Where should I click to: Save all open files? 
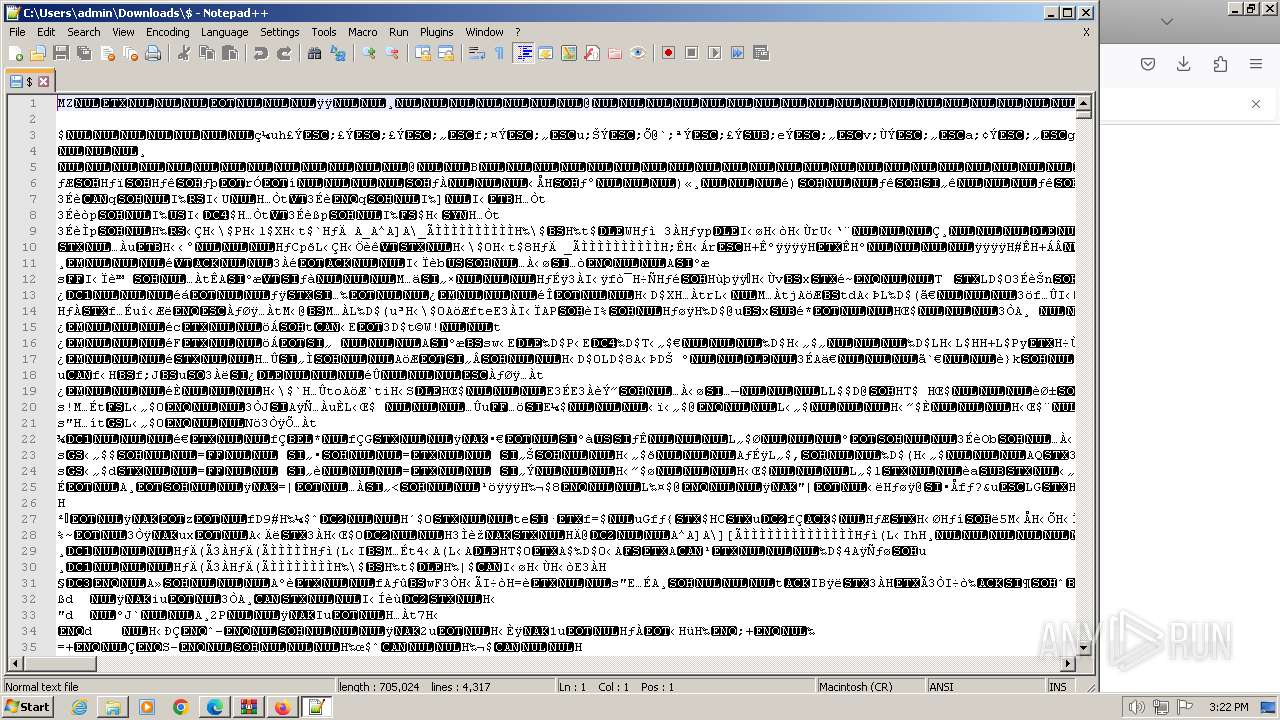coord(84,53)
